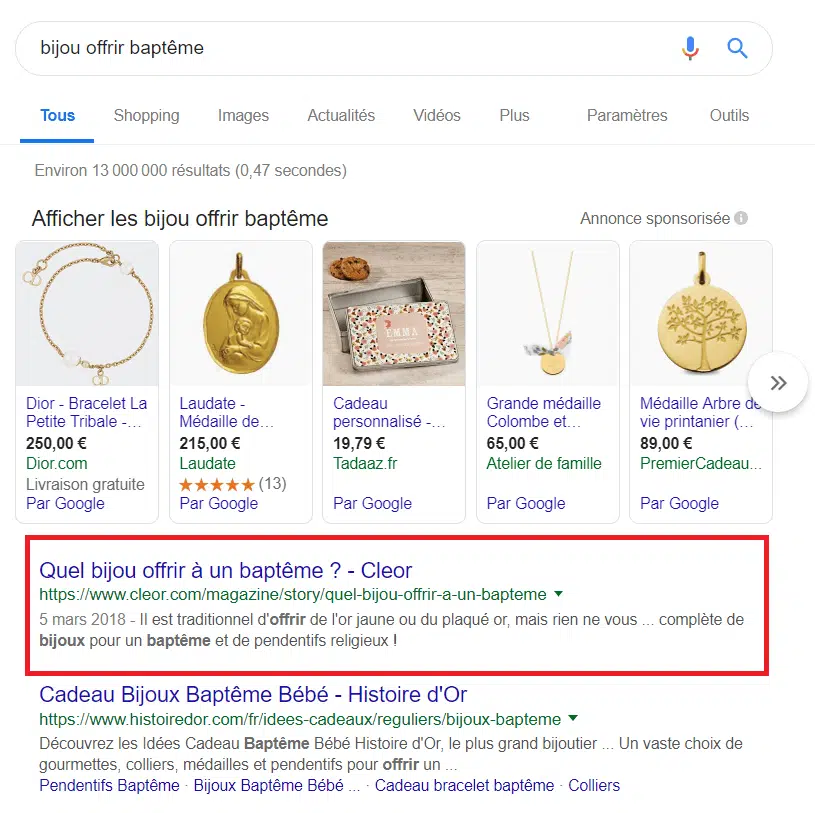Expand the Cleor URL dropdown arrow
The width and height of the screenshot is (815, 813).
559,594
